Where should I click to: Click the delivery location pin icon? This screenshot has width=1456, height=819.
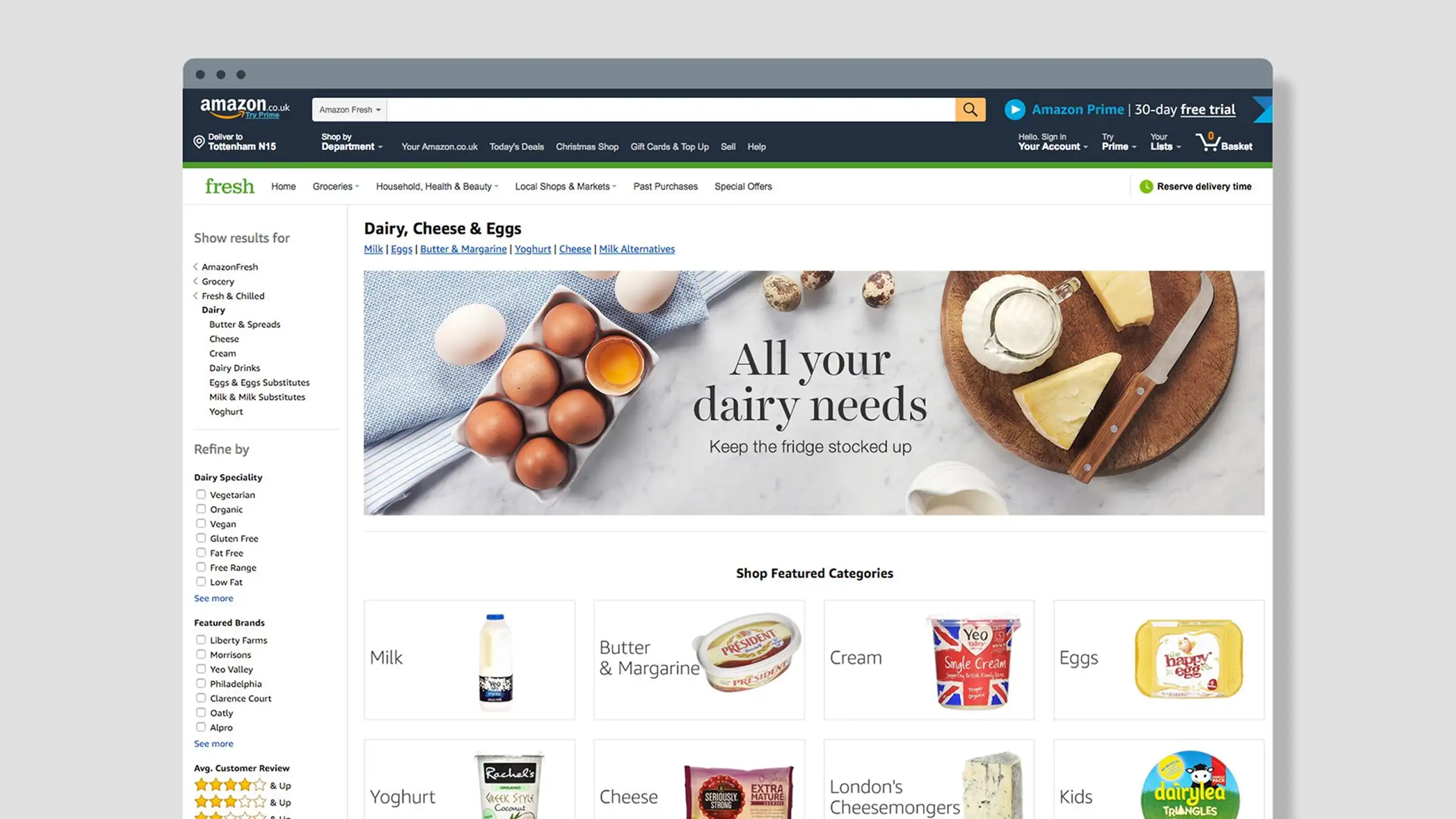pyautogui.click(x=199, y=142)
